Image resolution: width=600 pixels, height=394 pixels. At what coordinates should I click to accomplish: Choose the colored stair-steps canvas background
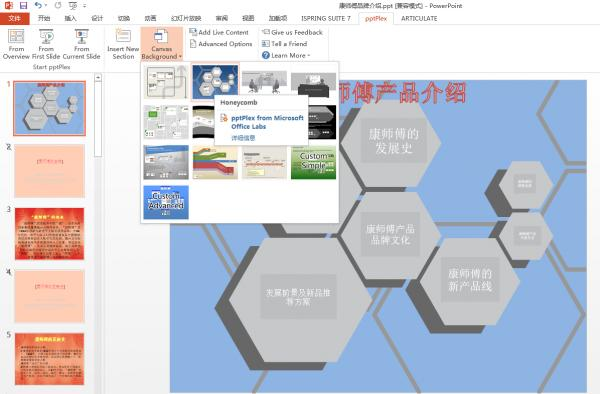215,162
